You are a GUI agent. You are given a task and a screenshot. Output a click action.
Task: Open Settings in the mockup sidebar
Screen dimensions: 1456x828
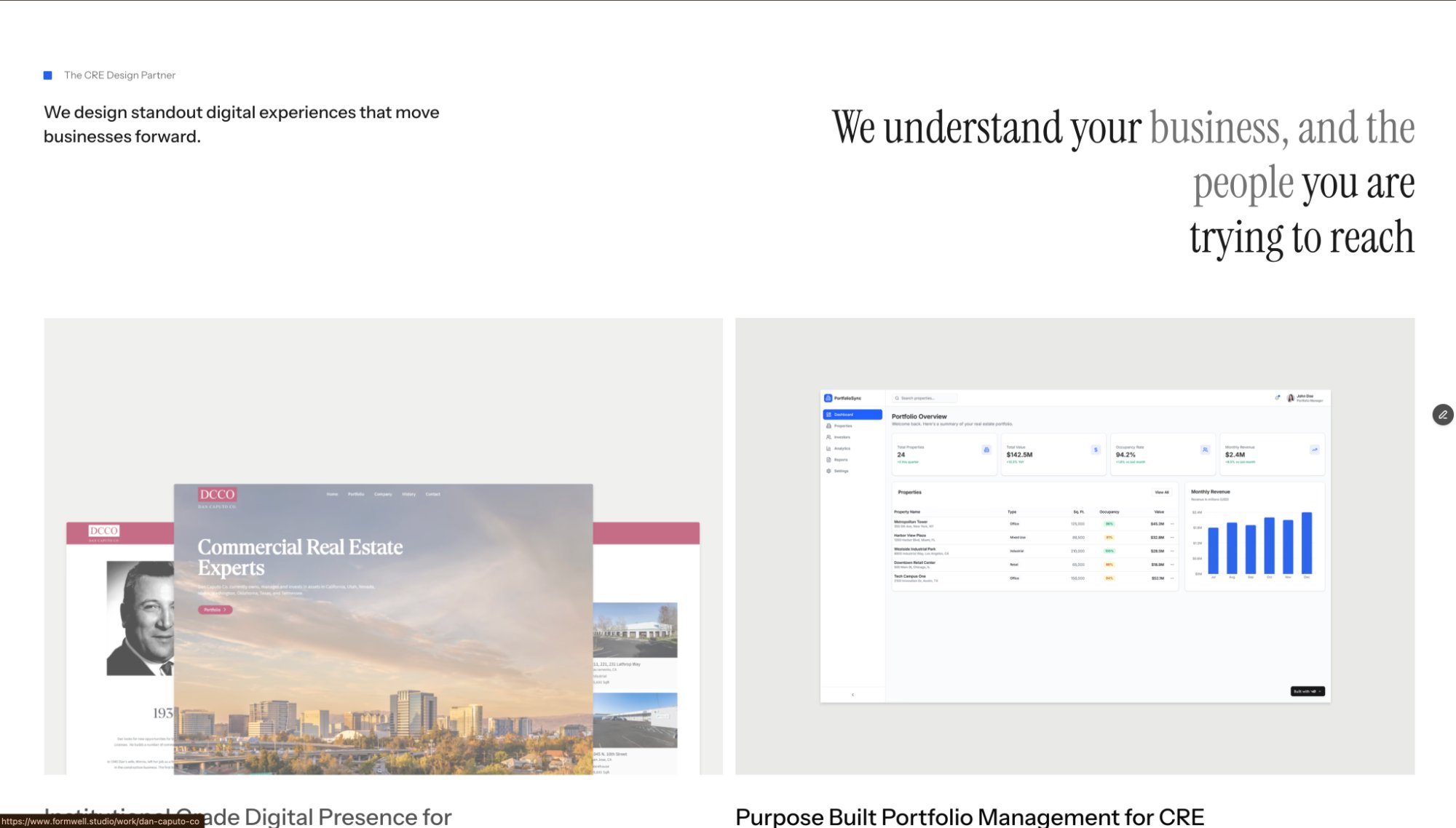[841, 471]
